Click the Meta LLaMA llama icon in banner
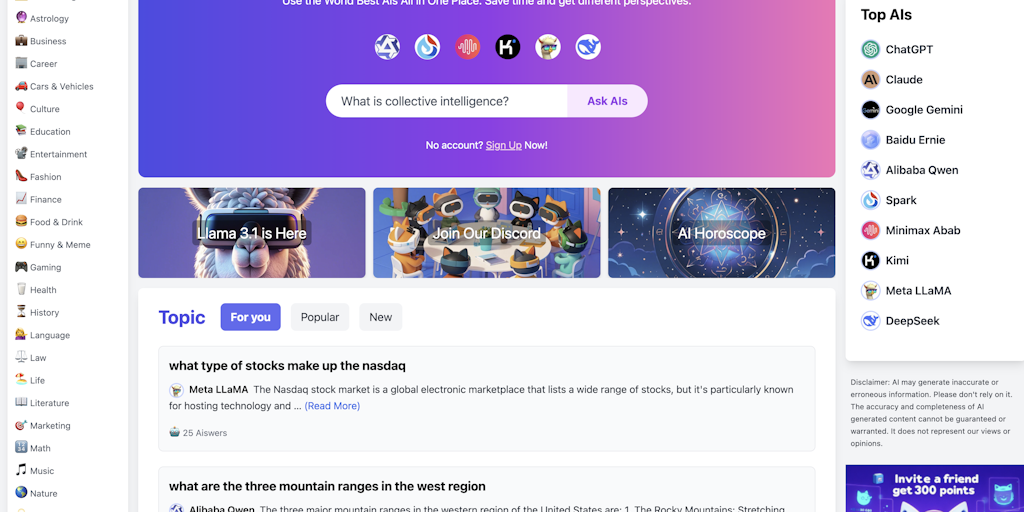Viewport: 1024px width, 512px height. 548,47
